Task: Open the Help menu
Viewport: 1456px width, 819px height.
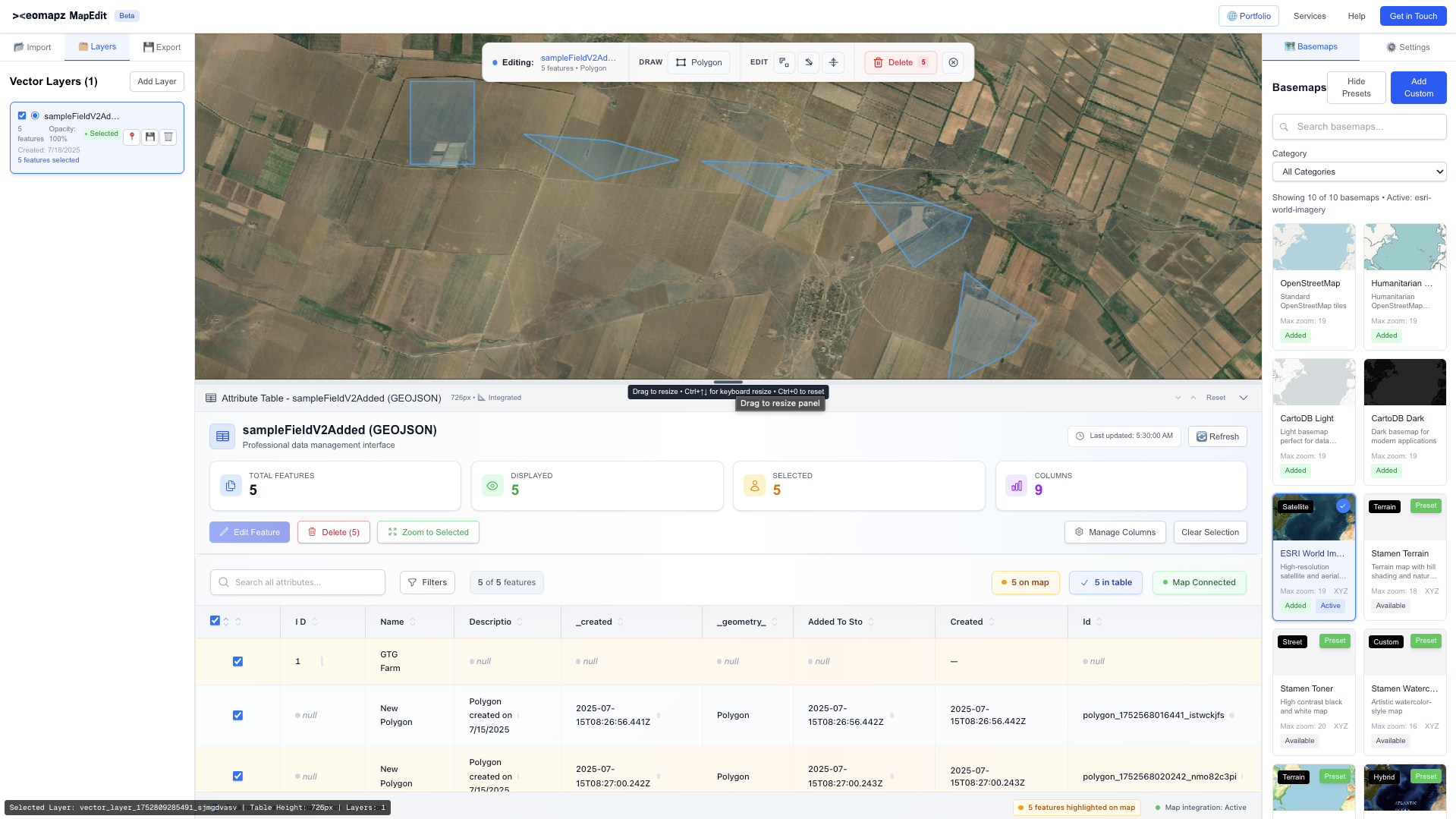Action: (1357, 16)
